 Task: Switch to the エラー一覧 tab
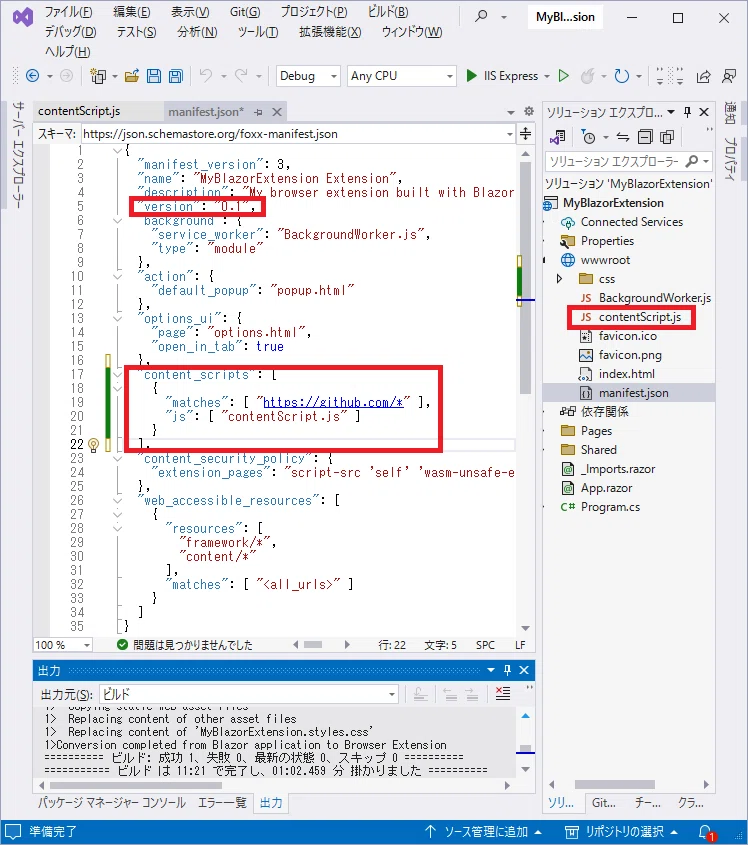(222, 802)
